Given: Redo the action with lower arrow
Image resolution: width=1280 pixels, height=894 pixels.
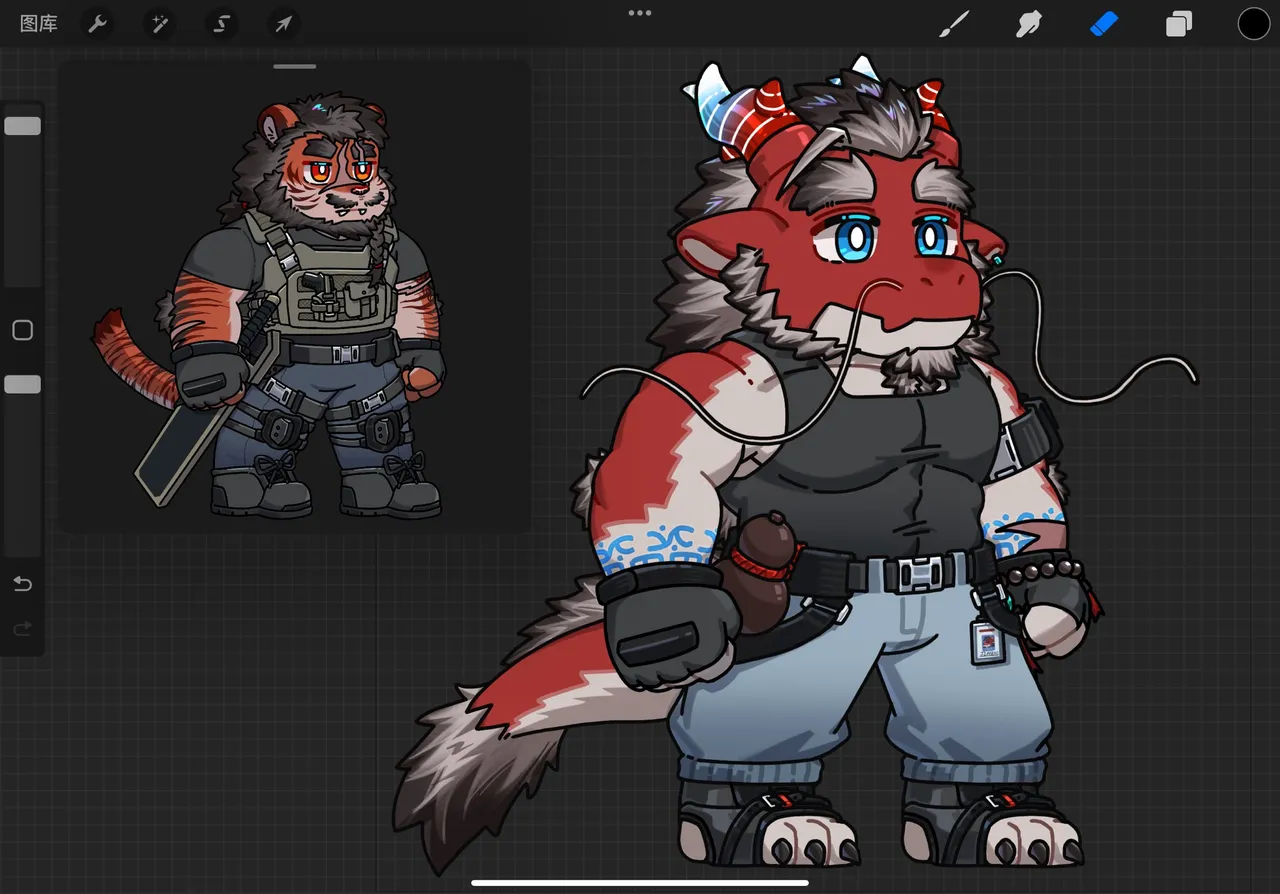Looking at the screenshot, I should 22,629.
